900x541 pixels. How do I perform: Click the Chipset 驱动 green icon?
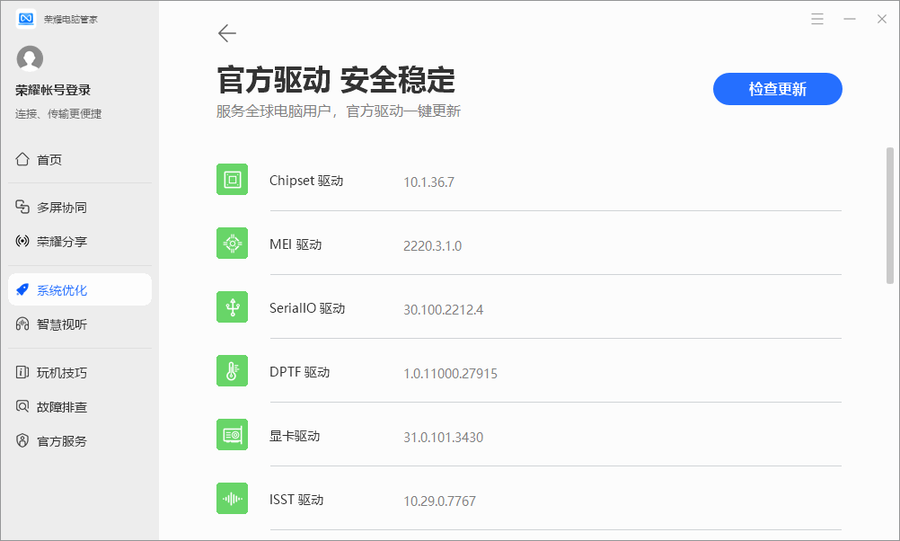pos(232,180)
